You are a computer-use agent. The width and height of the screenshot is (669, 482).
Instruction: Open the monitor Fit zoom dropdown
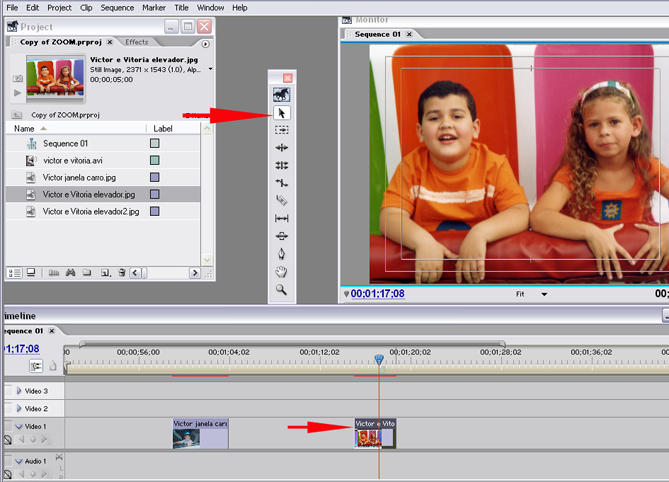pos(544,294)
